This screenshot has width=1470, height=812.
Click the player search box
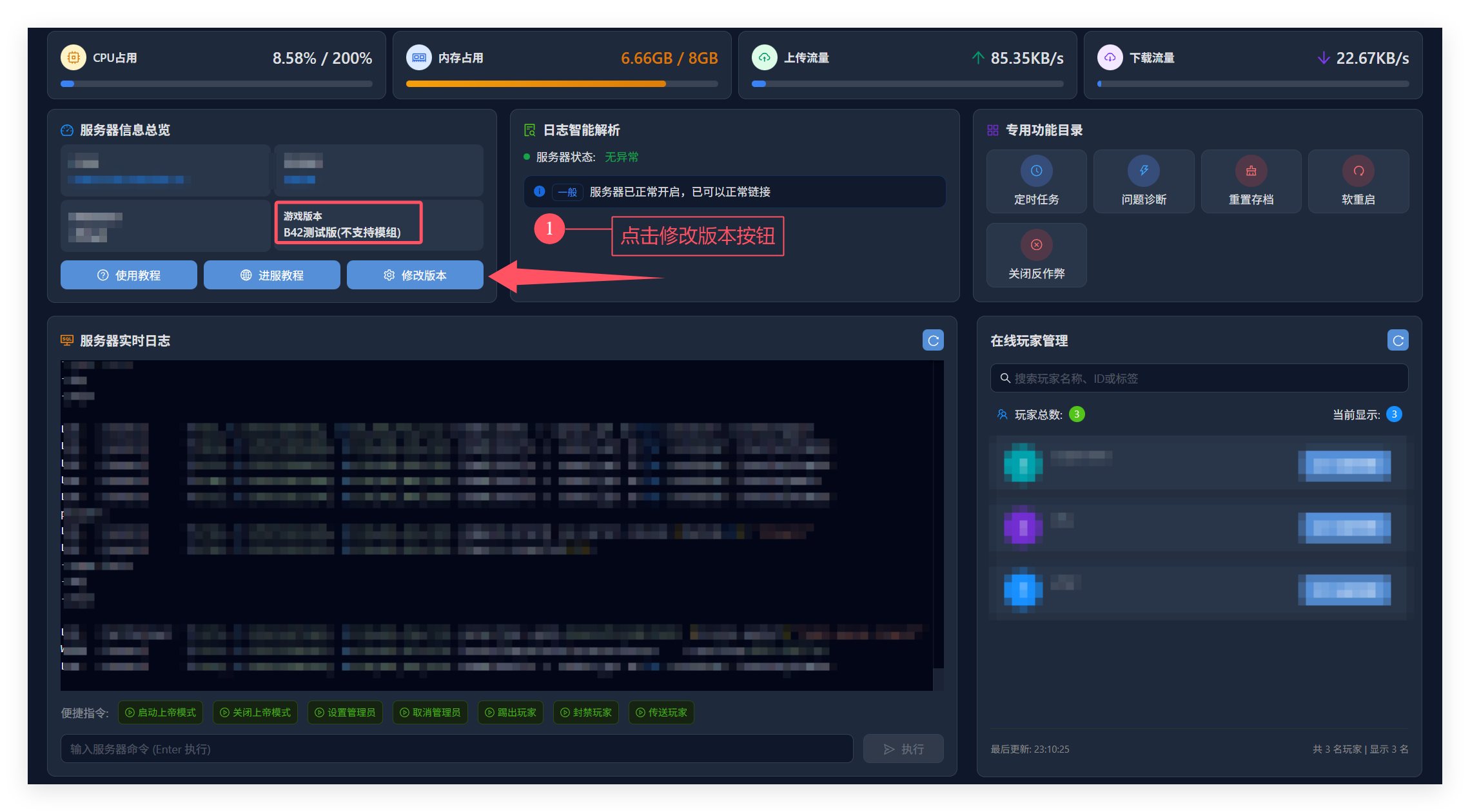[x=1199, y=378]
